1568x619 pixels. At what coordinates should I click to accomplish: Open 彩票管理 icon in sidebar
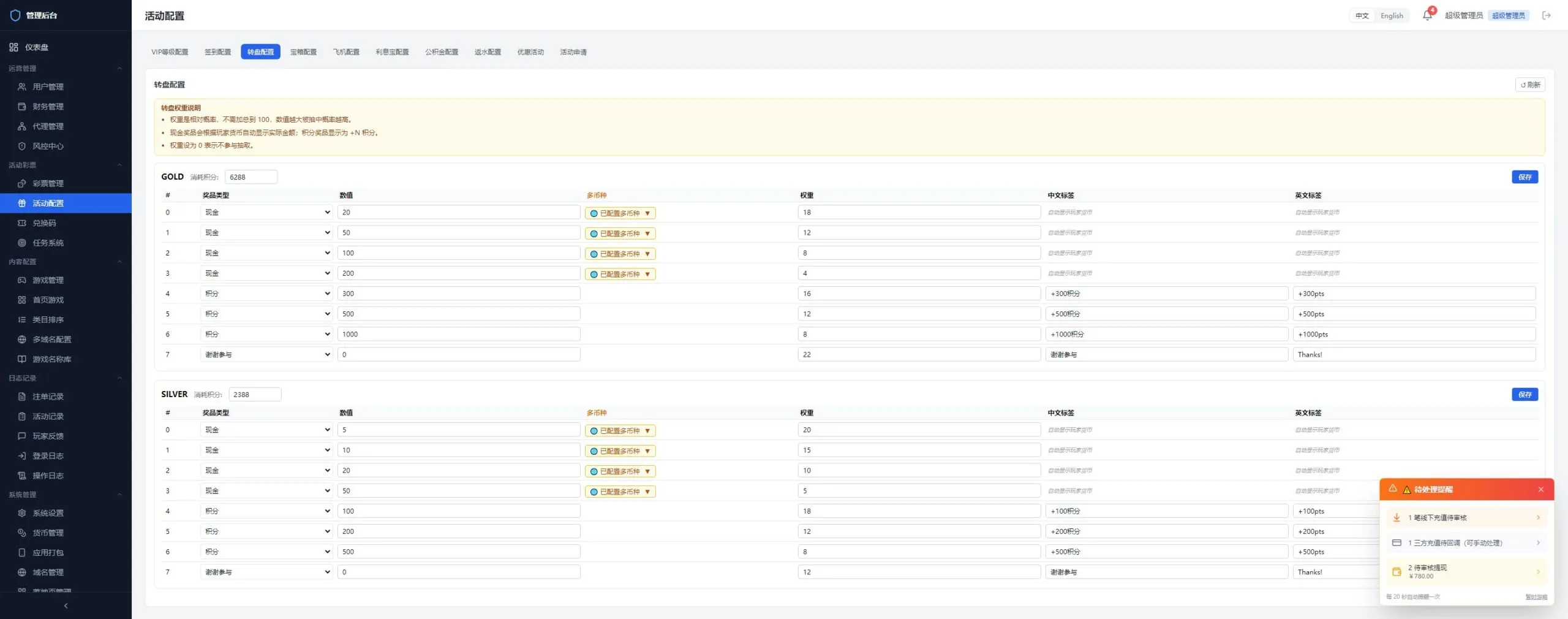[22, 183]
